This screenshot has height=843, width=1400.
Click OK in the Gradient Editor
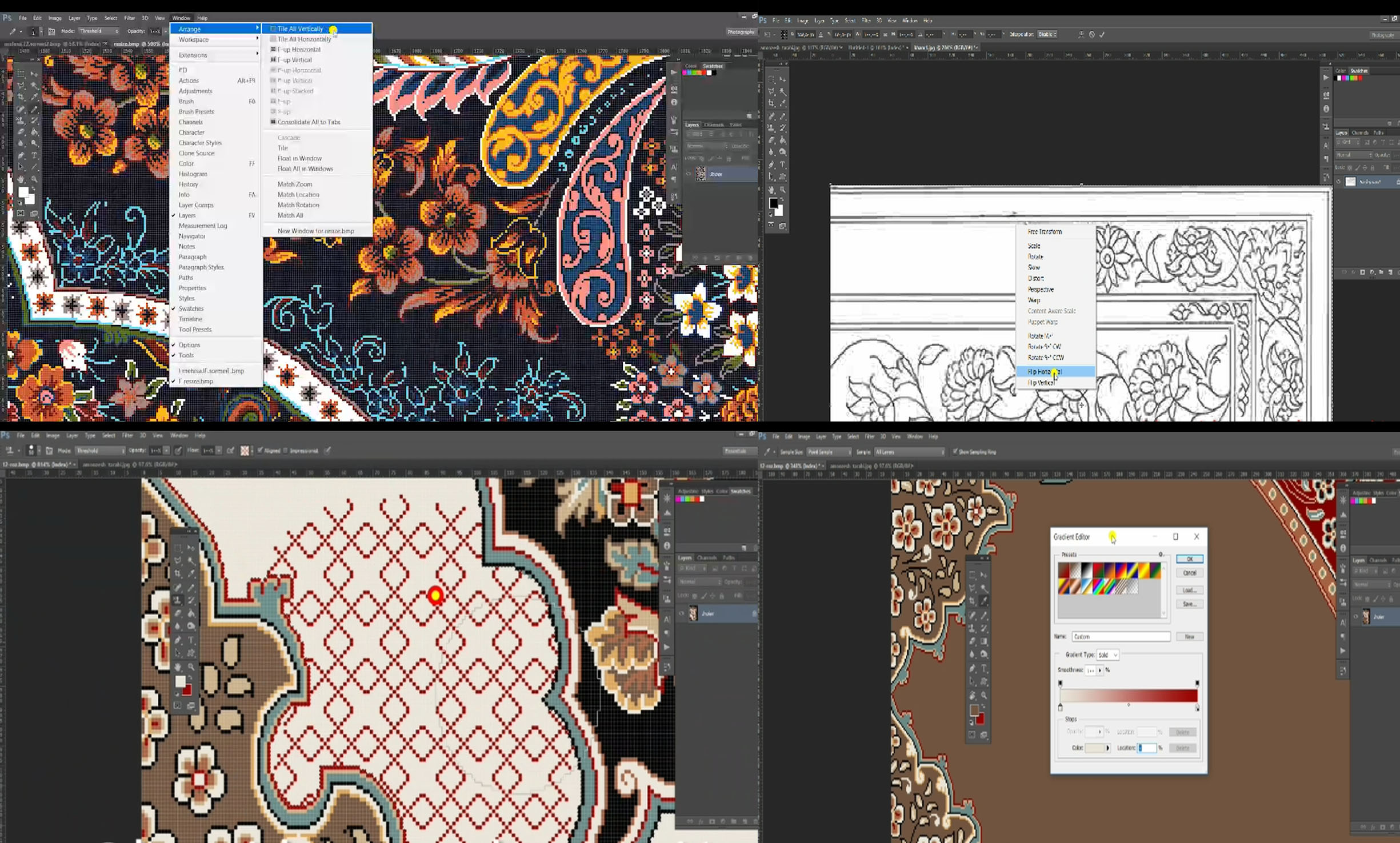point(1190,559)
